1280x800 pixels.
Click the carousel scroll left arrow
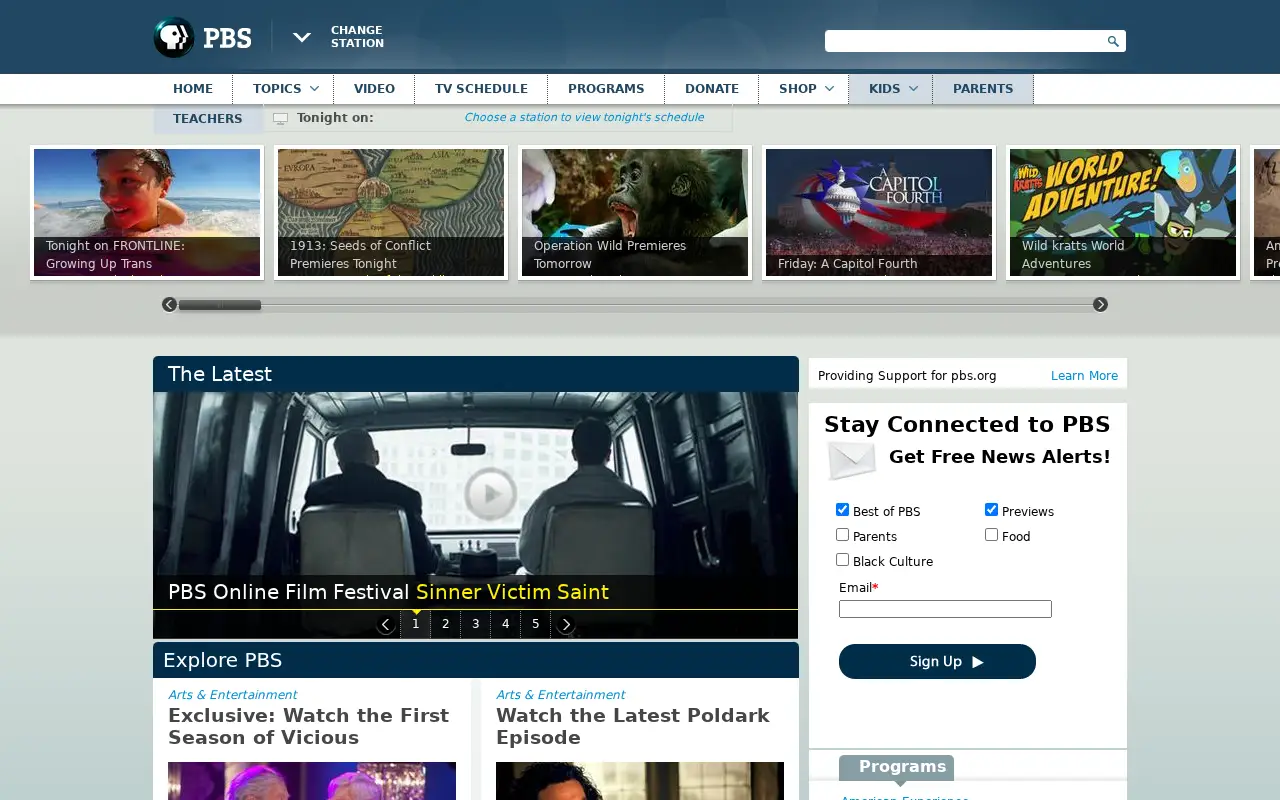pos(169,304)
